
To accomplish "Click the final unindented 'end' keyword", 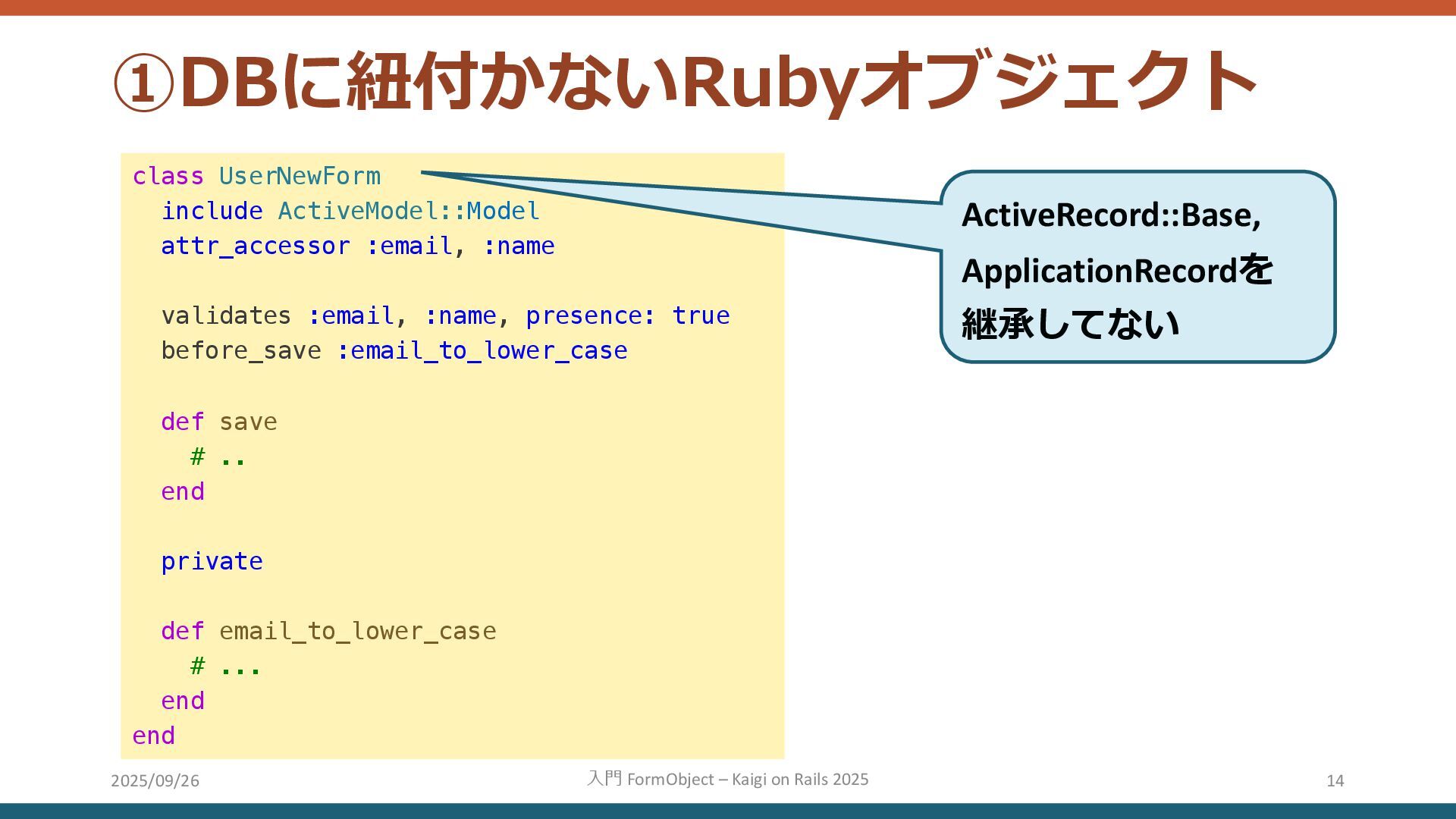I will click(153, 736).
